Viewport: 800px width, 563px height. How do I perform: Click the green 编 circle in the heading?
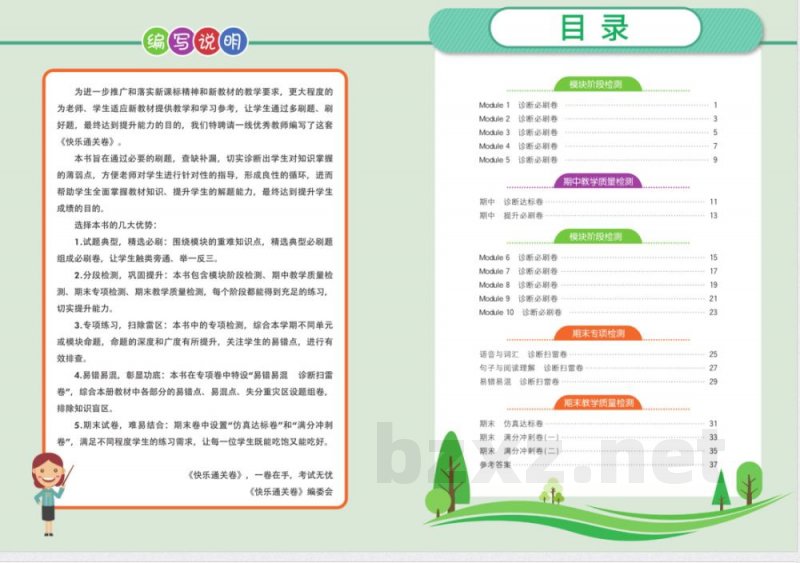point(155,41)
